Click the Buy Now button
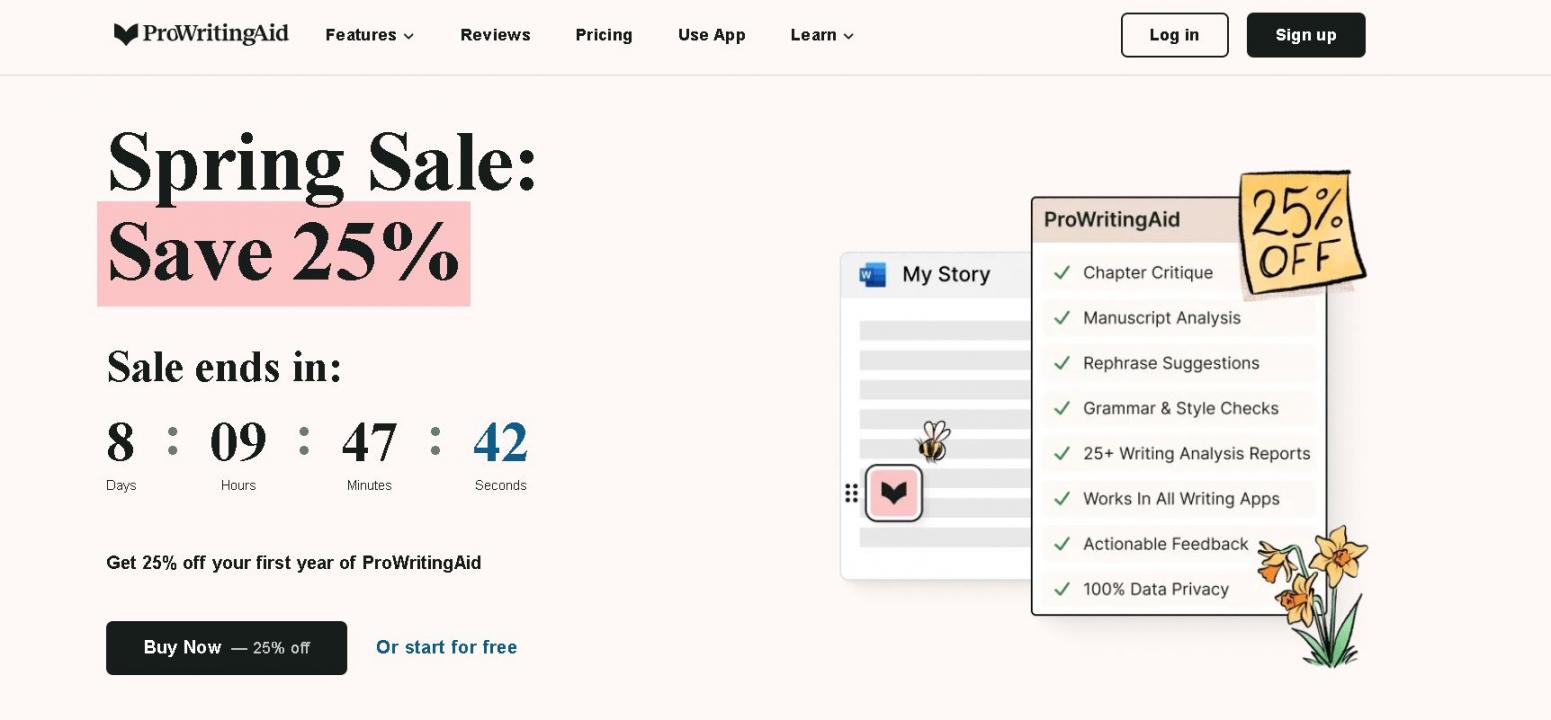 pyautogui.click(x=226, y=648)
